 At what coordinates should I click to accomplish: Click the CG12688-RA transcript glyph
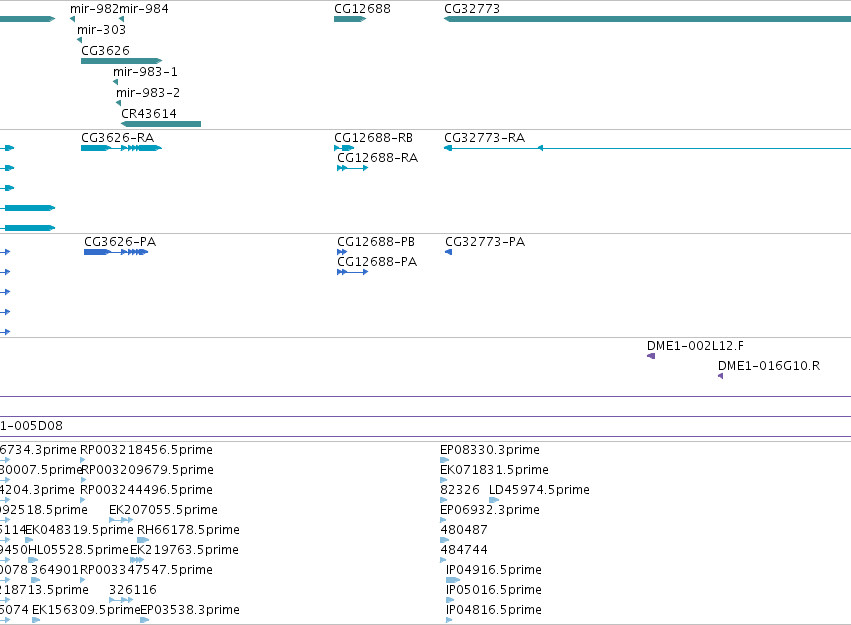pos(353,168)
